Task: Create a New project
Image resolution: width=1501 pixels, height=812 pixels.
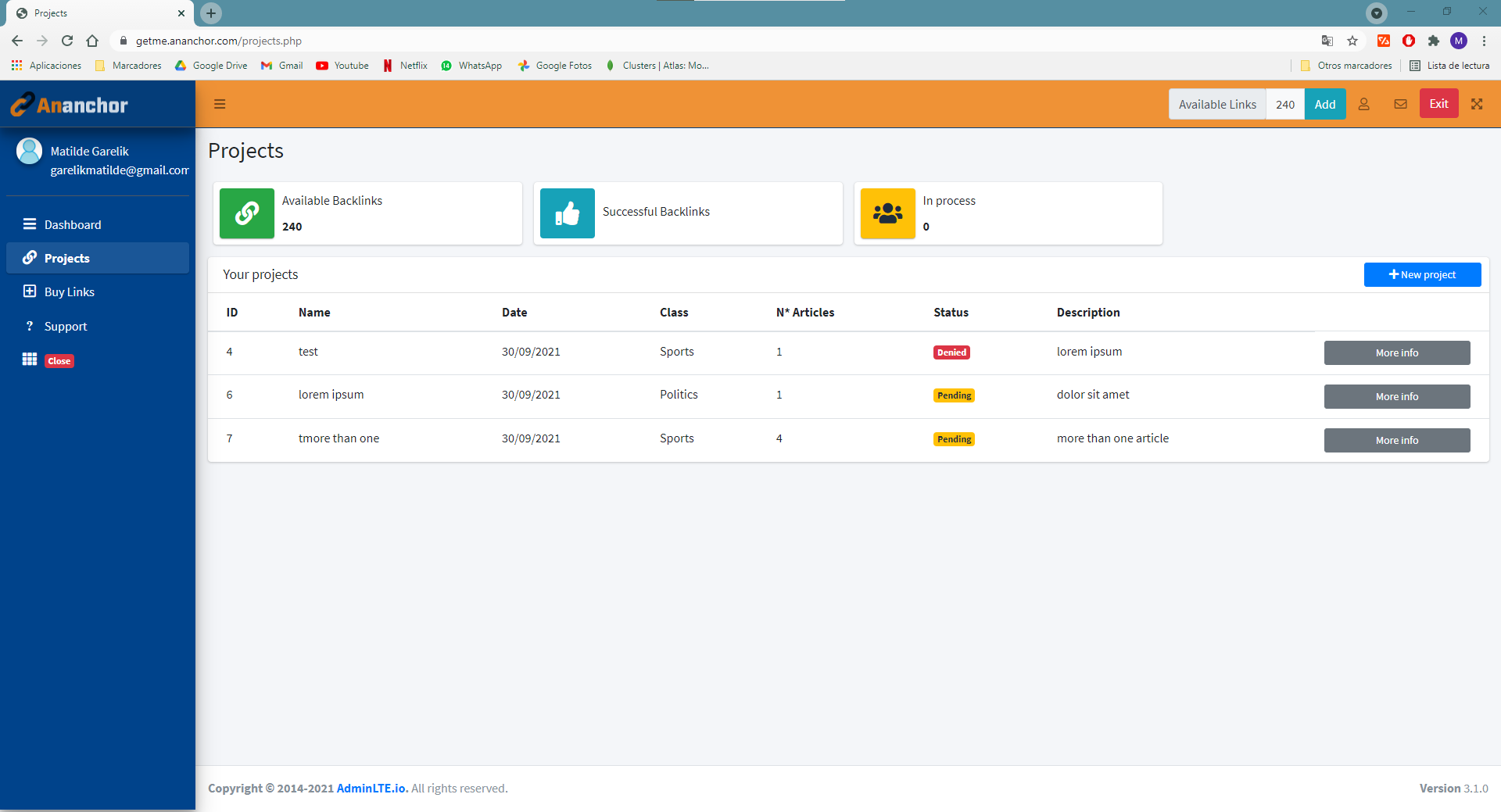Action: [1422, 274]
